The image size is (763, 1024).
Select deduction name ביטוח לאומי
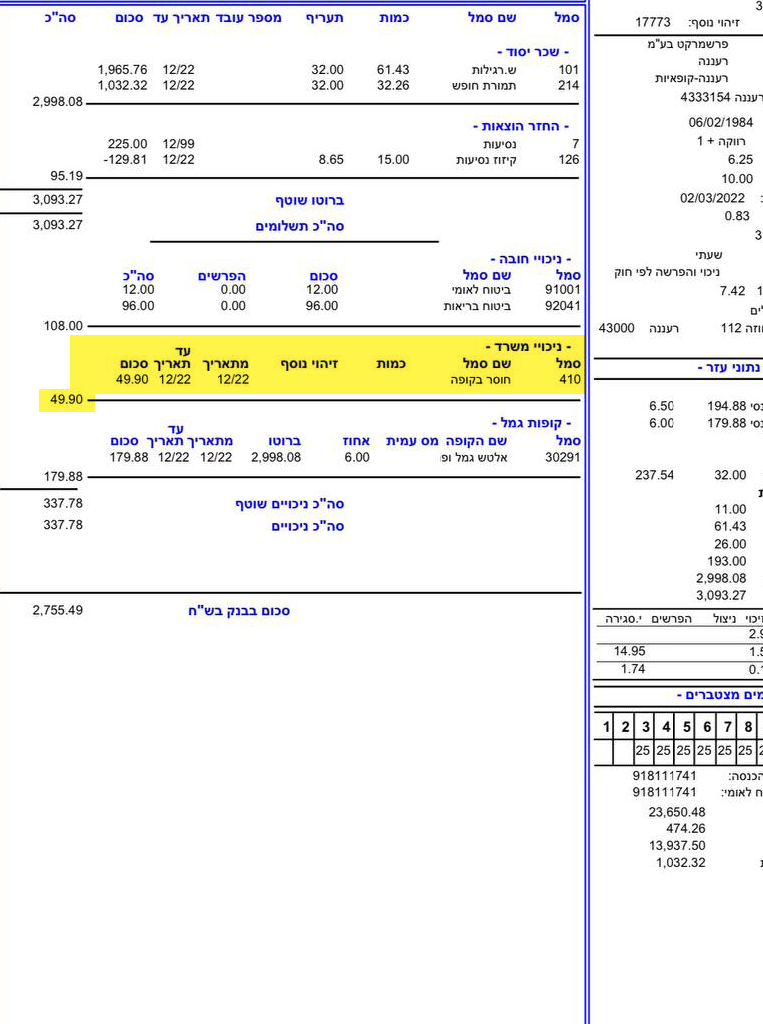pyautogui.click(x=481, y=290)
